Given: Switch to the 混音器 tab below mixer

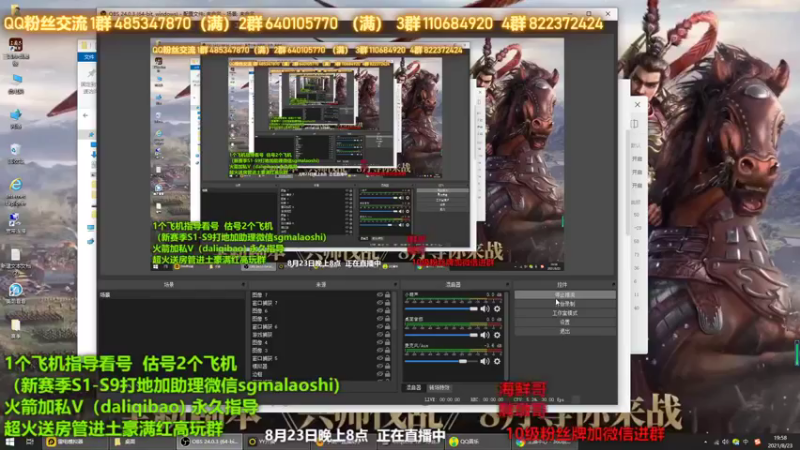Looking at the screenshot, I should (x=413, y=388).
